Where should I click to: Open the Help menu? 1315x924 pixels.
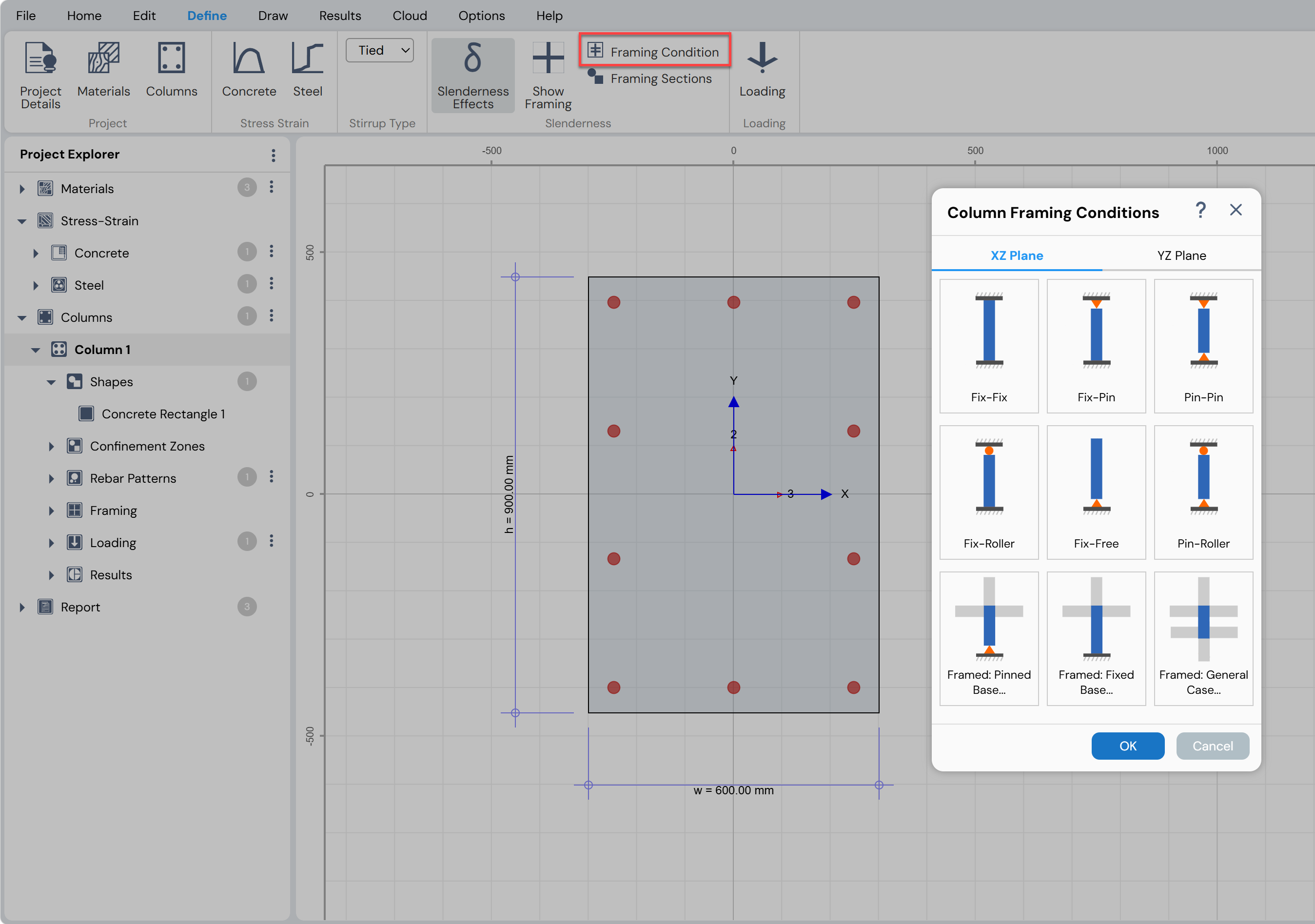[549, 16]
